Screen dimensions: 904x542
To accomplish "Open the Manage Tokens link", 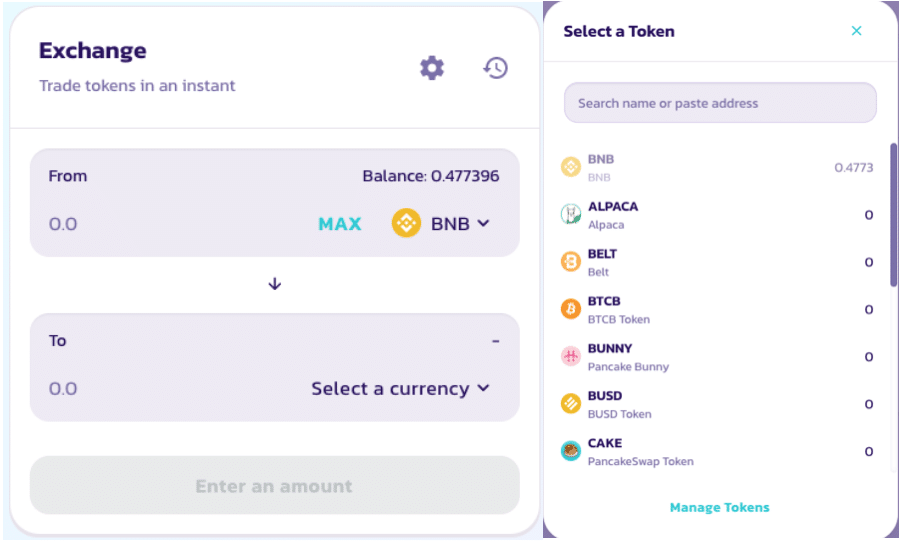I will coord(719,507).
